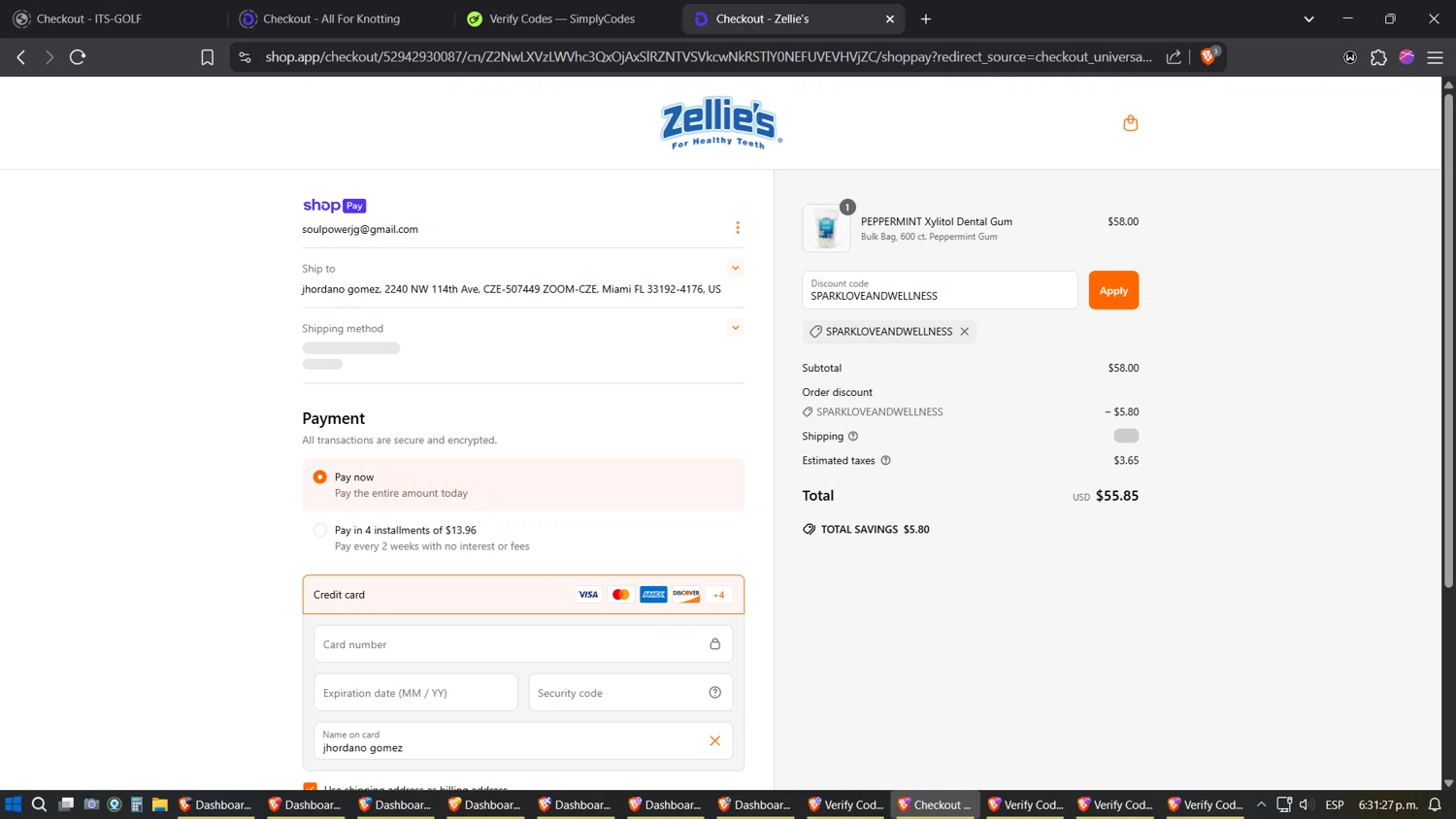Remove the SPARKLOVEANDWELLNESS discount tag
1456x819 pixels.
[x=964, y=332]
